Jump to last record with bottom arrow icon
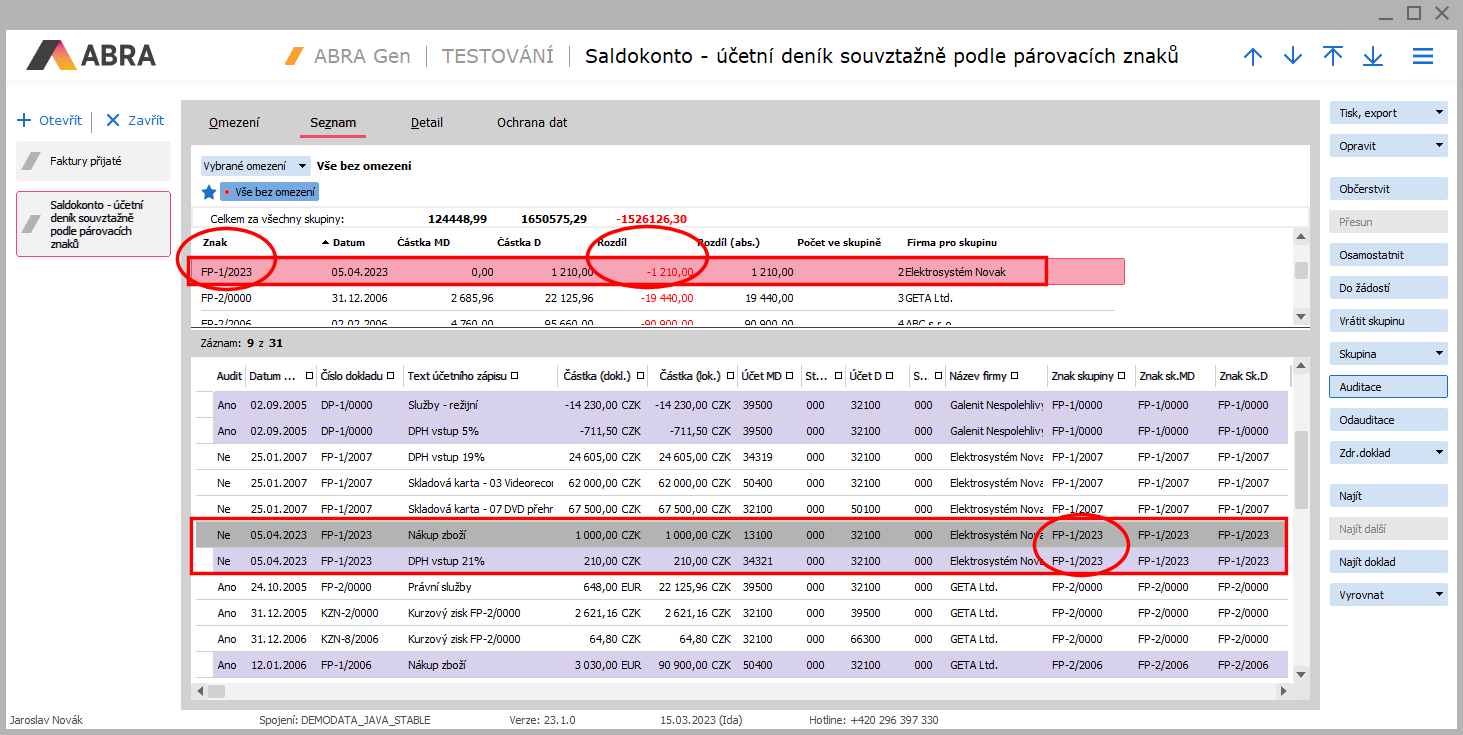This screenshot has height=735, width=1463. pos(1372,57)
